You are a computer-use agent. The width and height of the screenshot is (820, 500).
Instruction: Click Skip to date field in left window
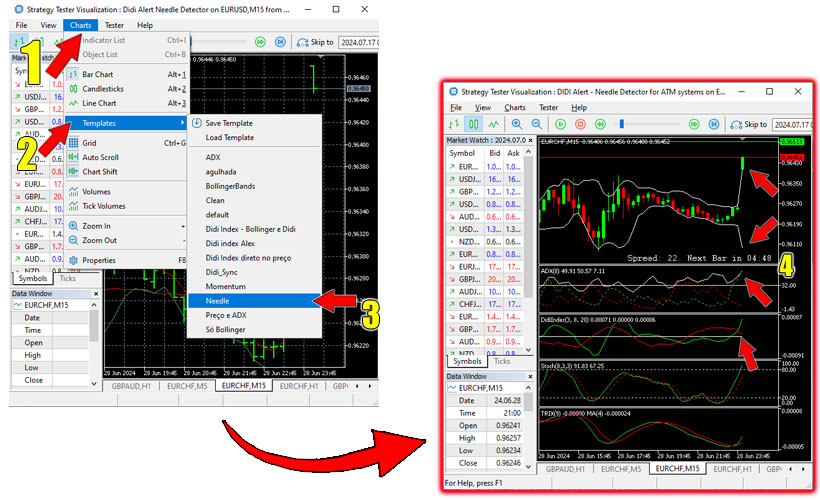coord(359,42)
